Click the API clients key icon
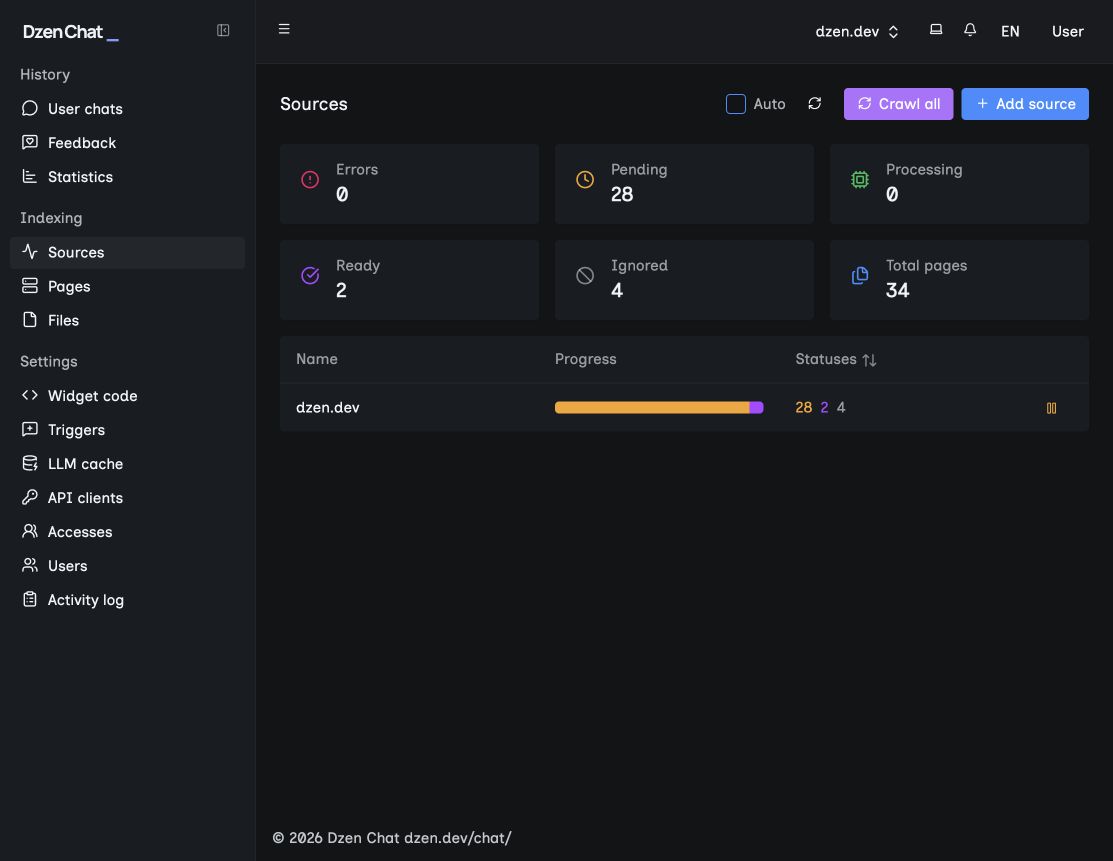1113x861 pixels. click(30, 498)
